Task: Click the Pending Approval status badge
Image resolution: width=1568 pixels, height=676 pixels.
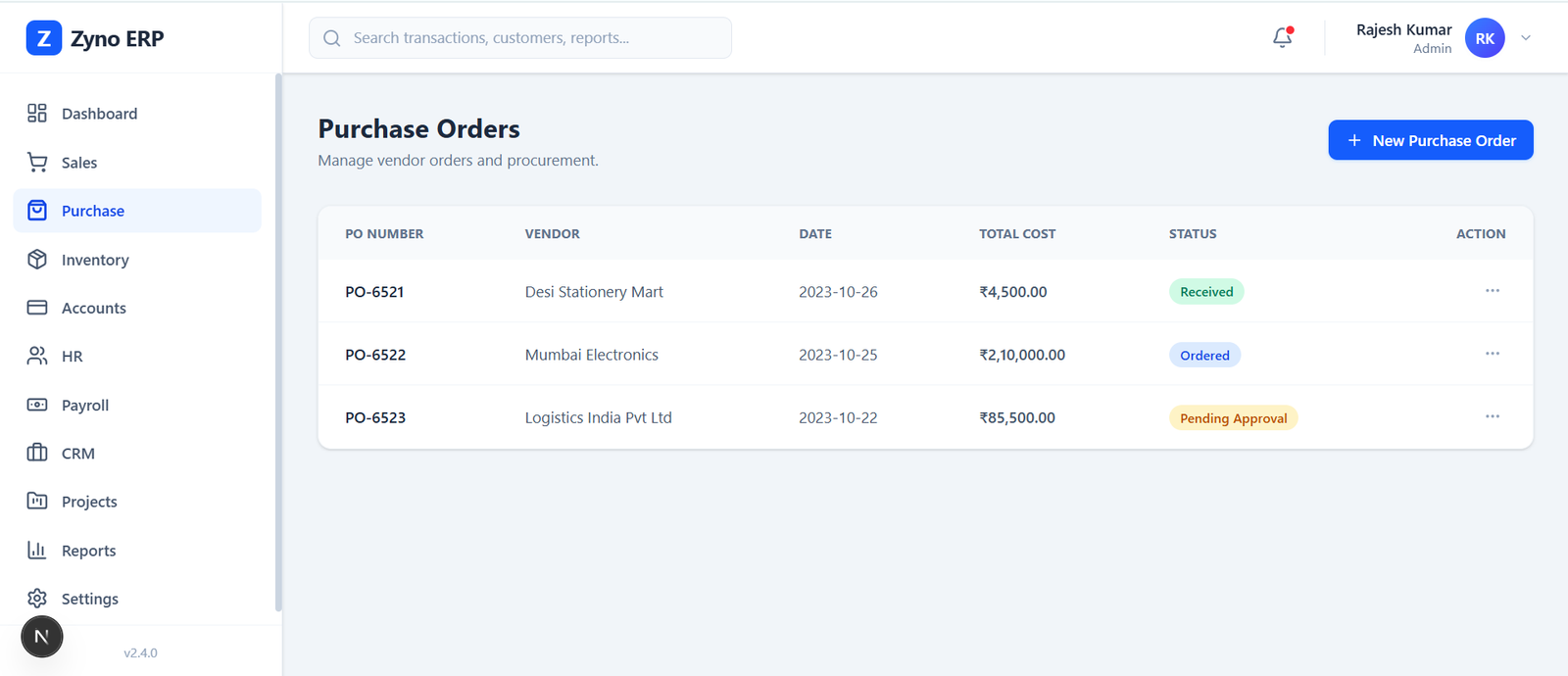Action: tap(1233, 418)
